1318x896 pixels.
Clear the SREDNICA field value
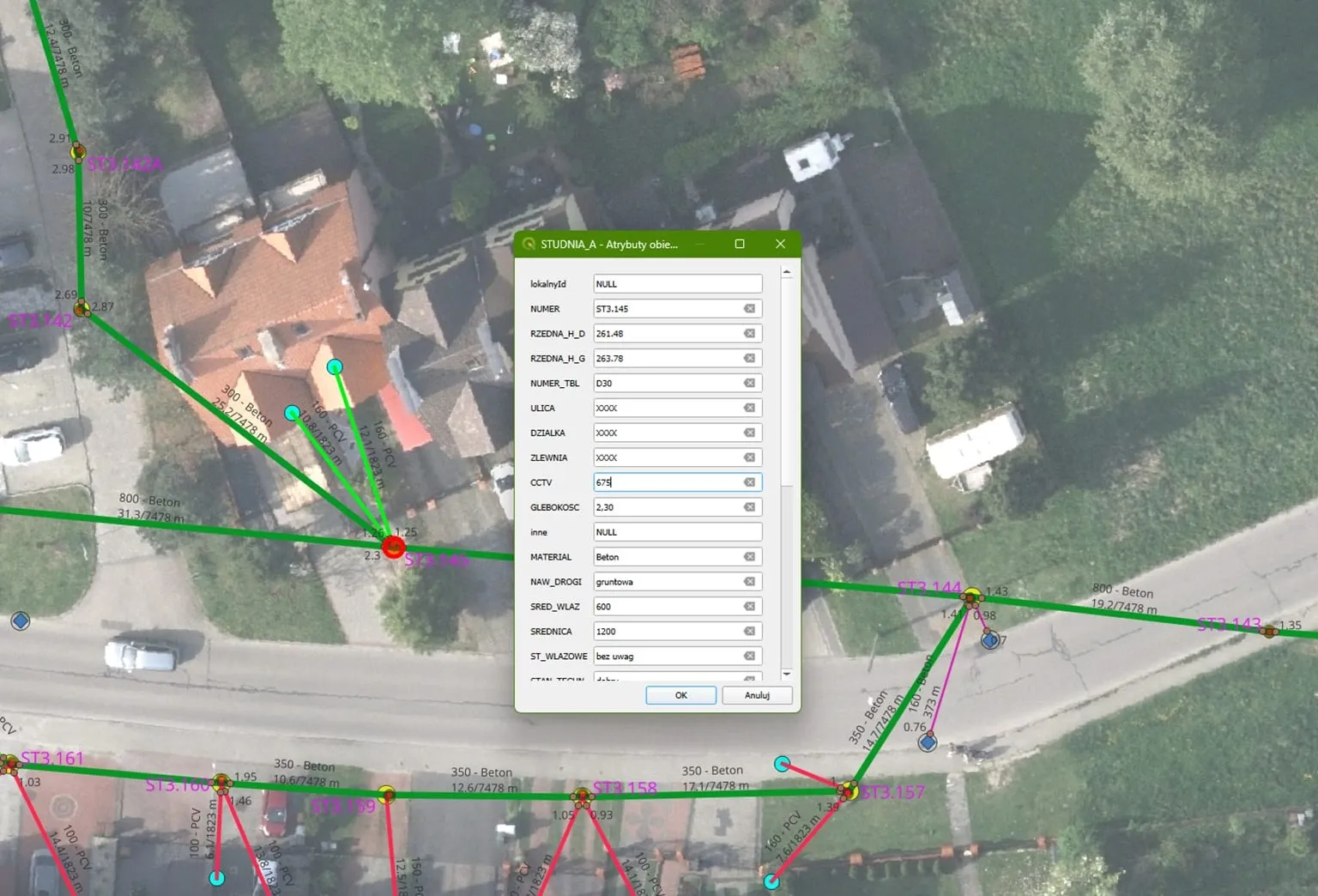(749, 633)
